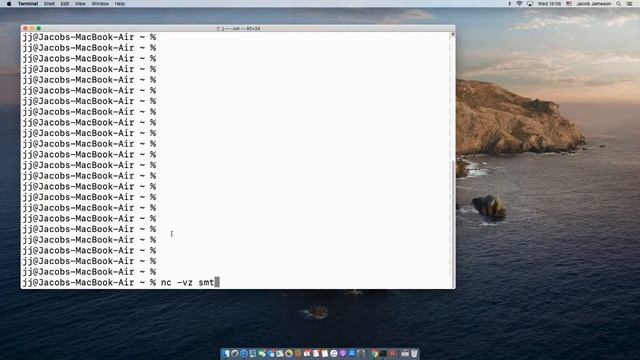This screenshot has width=640, height=360.
Task: Minimize the Terminal window with the yellow button
Action: 32,28
